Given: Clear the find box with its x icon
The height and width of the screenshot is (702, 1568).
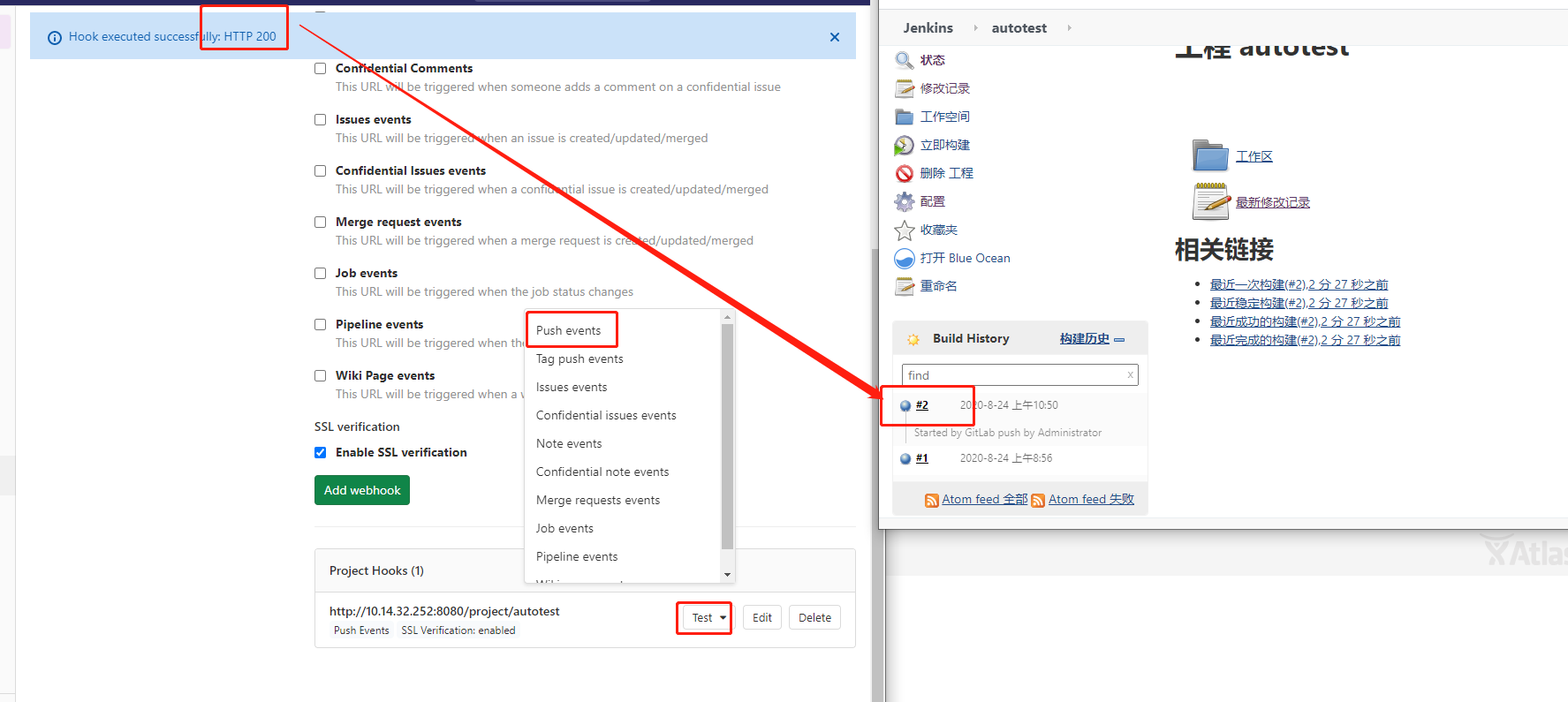Looking at the screenshot, I should 1130,375.
